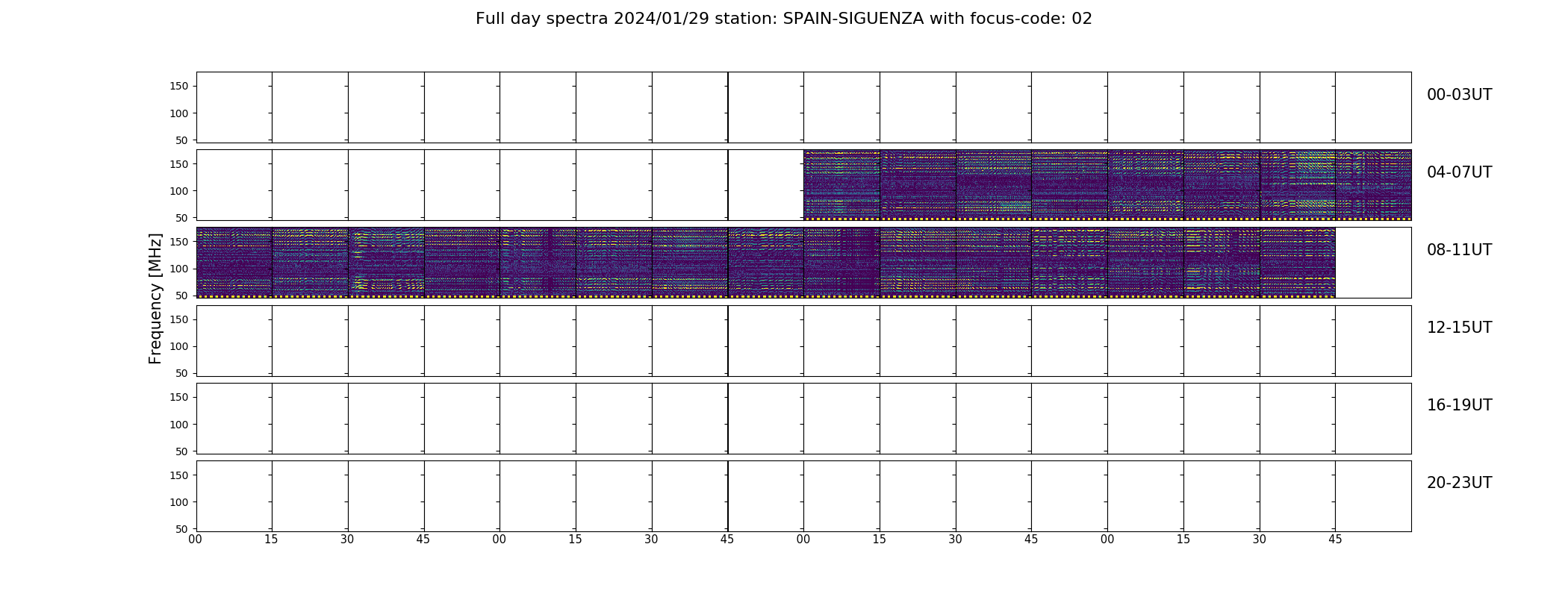Click the 'Frequency [MHz]' axis label
Screen dimensions: 1568x597
point(155,298)
